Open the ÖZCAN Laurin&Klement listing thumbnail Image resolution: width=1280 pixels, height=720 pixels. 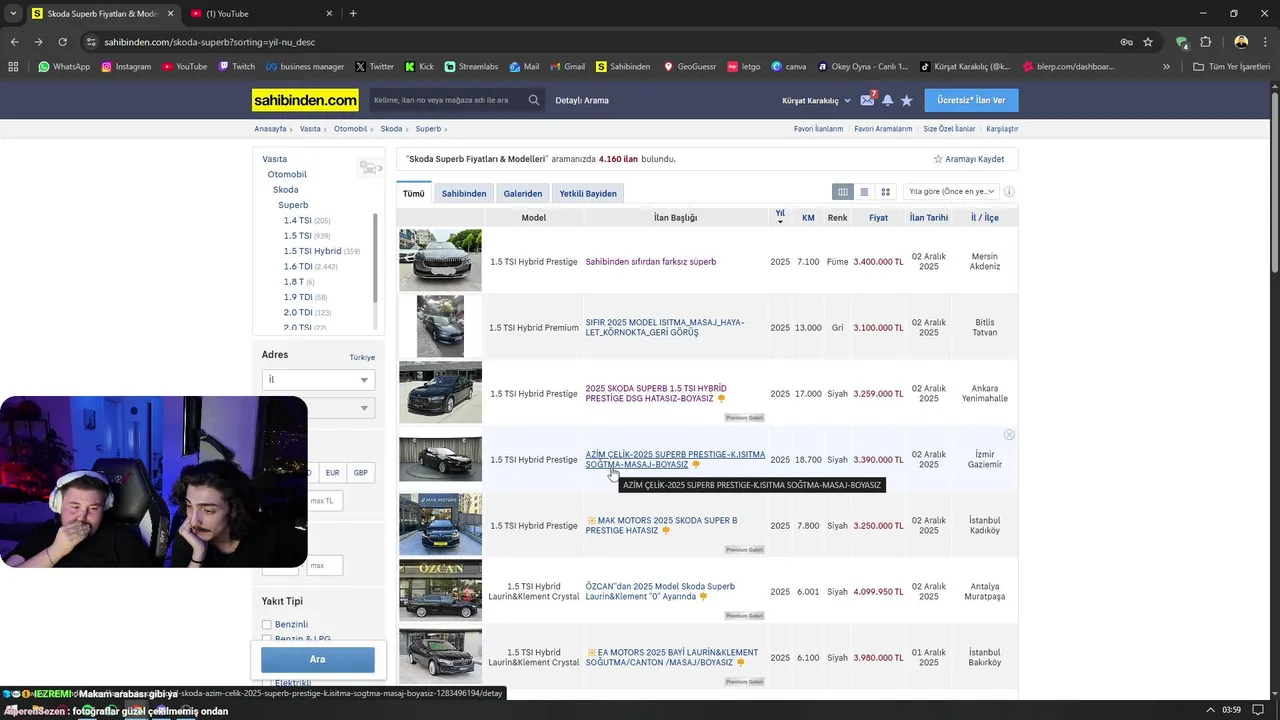[440, 590]
